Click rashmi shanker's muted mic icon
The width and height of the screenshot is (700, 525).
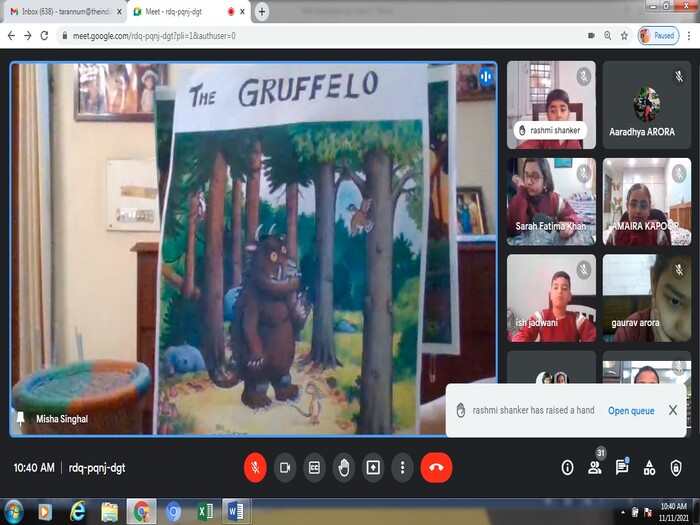pyautogui.click(x=583, y=76)
